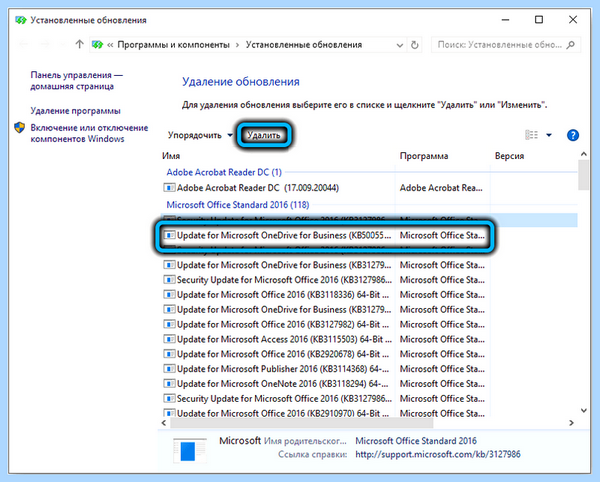
Task: Click the Adobe Acrobat Rea... program cell
Action: [441, 188]
